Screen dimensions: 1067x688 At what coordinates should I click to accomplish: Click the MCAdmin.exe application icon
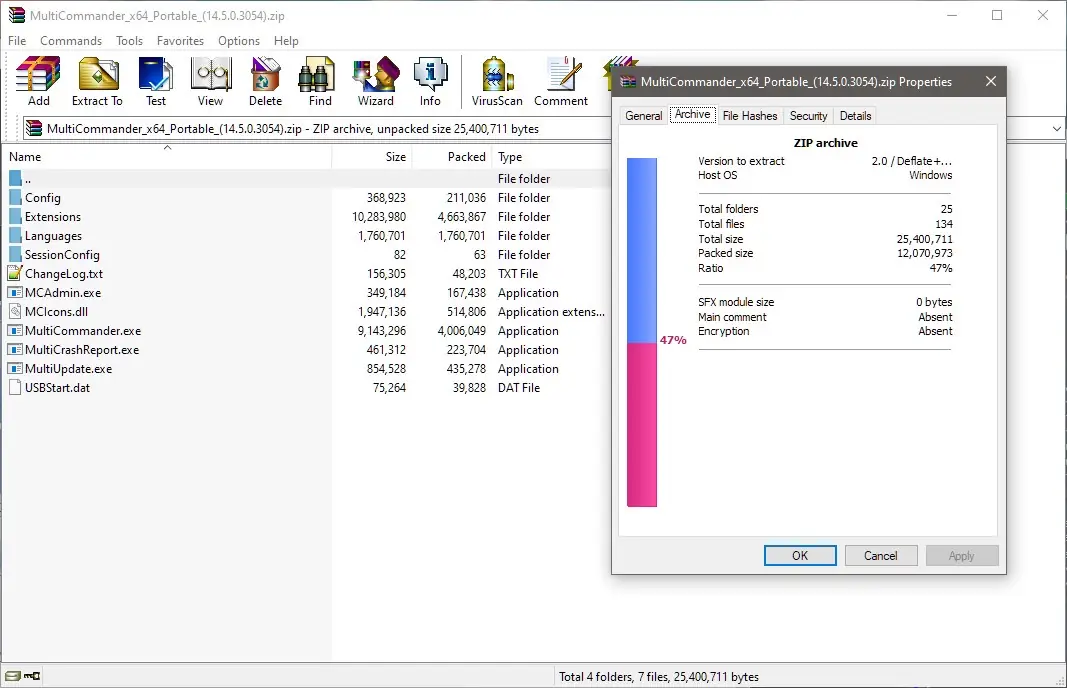(15, 293)
